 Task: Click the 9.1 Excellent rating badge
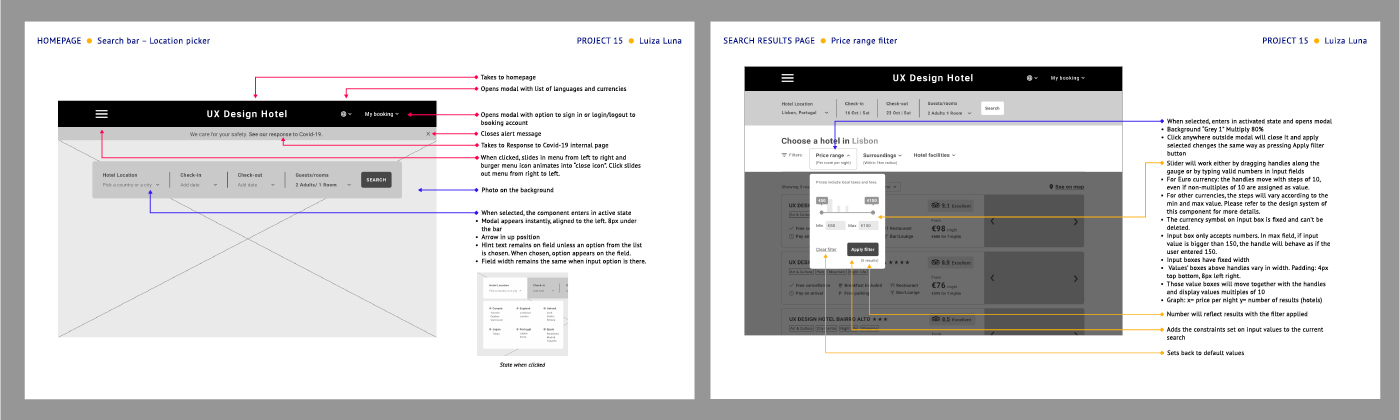pyautogui.click(x=950, y=204)
